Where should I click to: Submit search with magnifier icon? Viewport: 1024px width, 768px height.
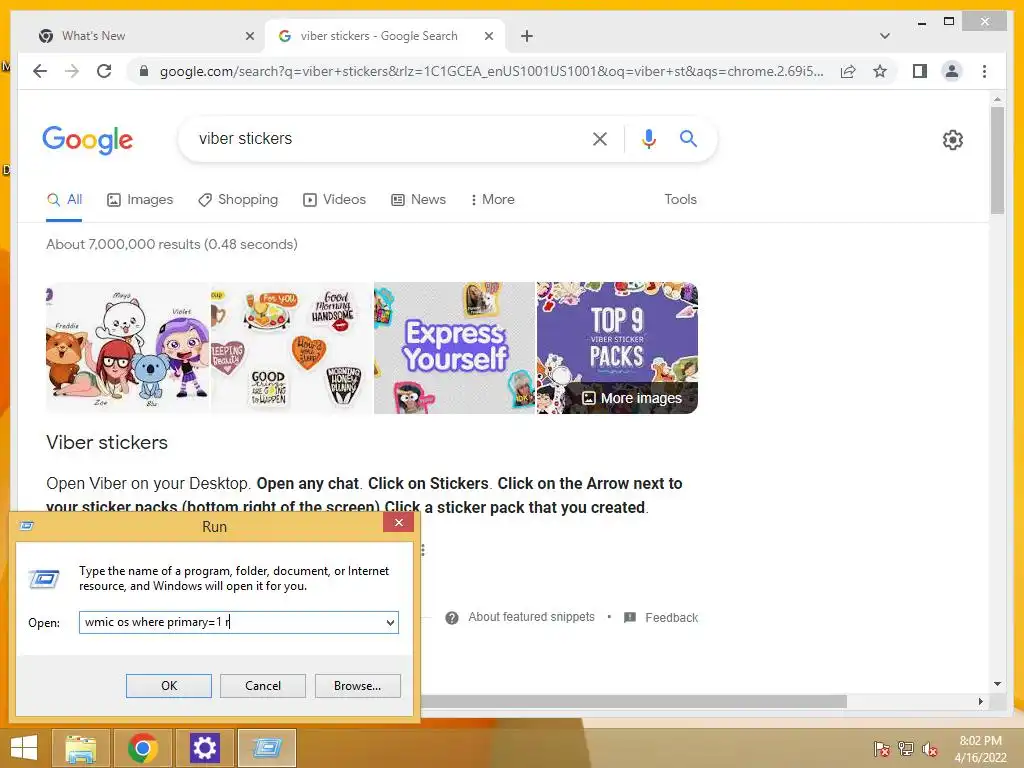click(x=688, y=138)
